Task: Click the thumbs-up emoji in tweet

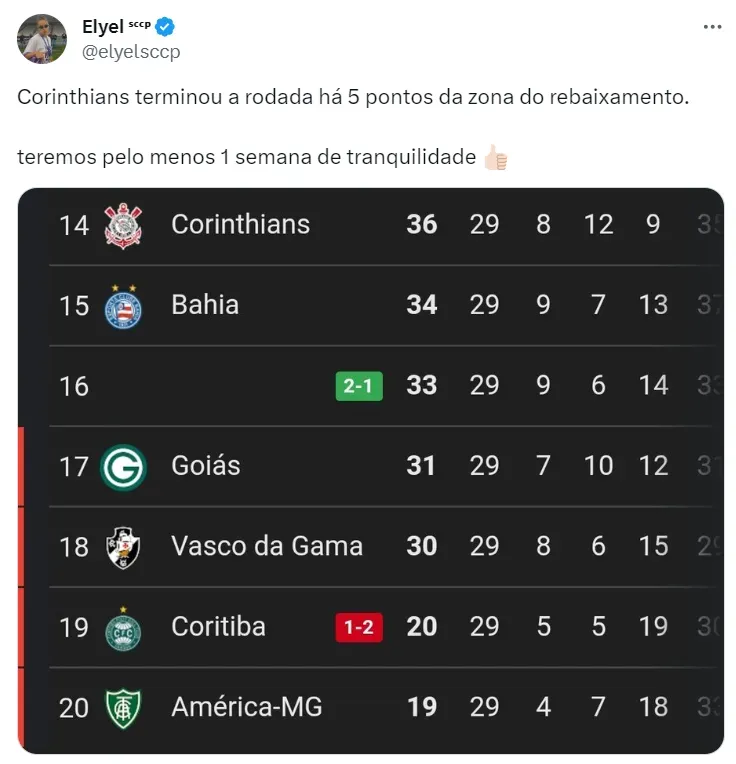Action: [x=495, y=158]
